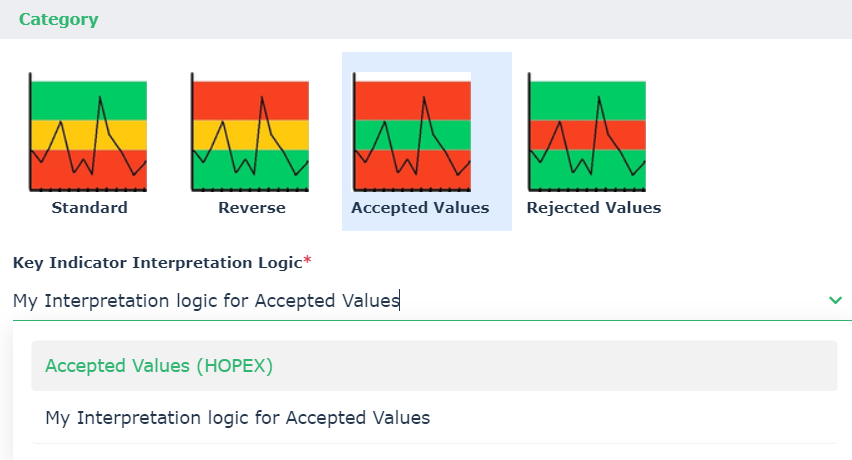Click the "Rejected Values" category label
852x460 pixels.
pos(594,208)
